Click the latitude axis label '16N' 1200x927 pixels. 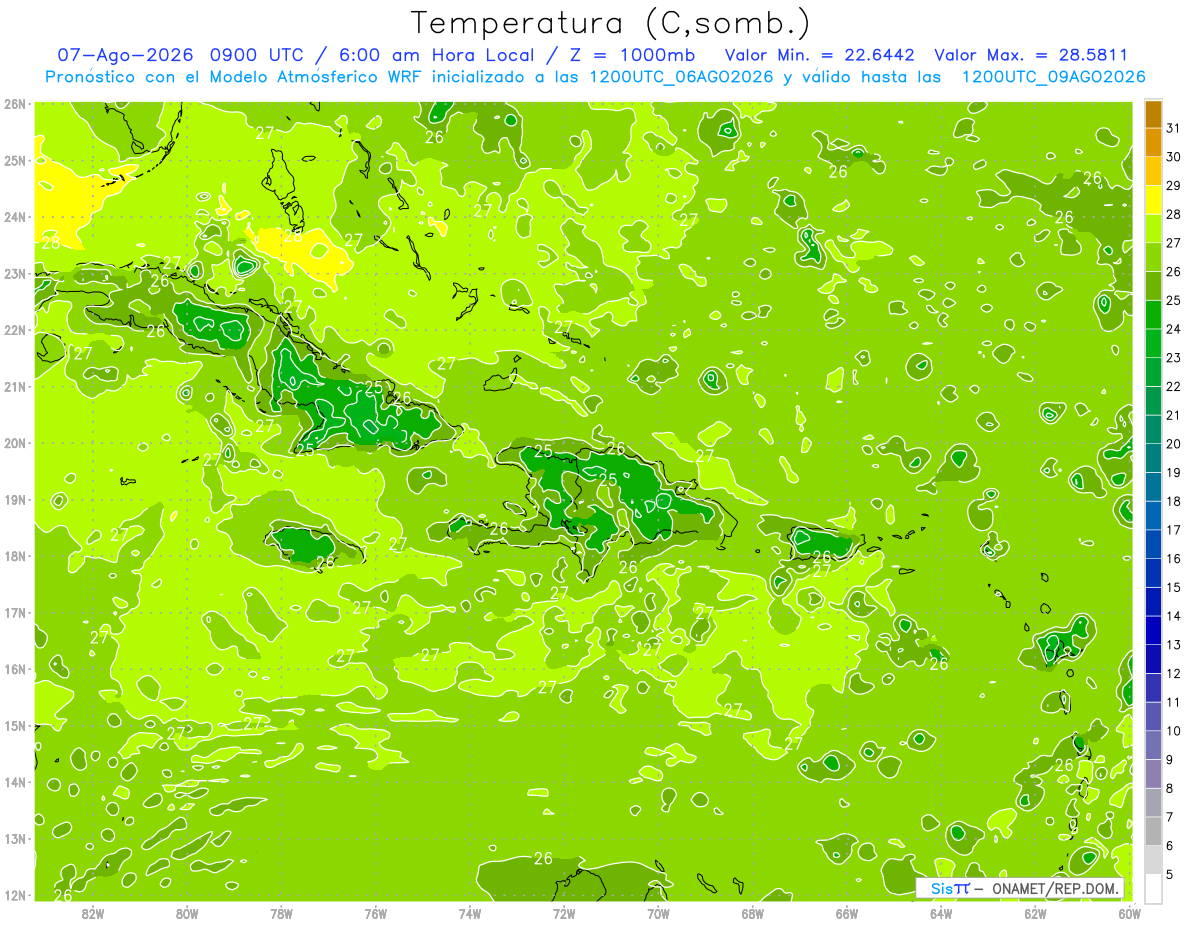[x=15, y=669]
